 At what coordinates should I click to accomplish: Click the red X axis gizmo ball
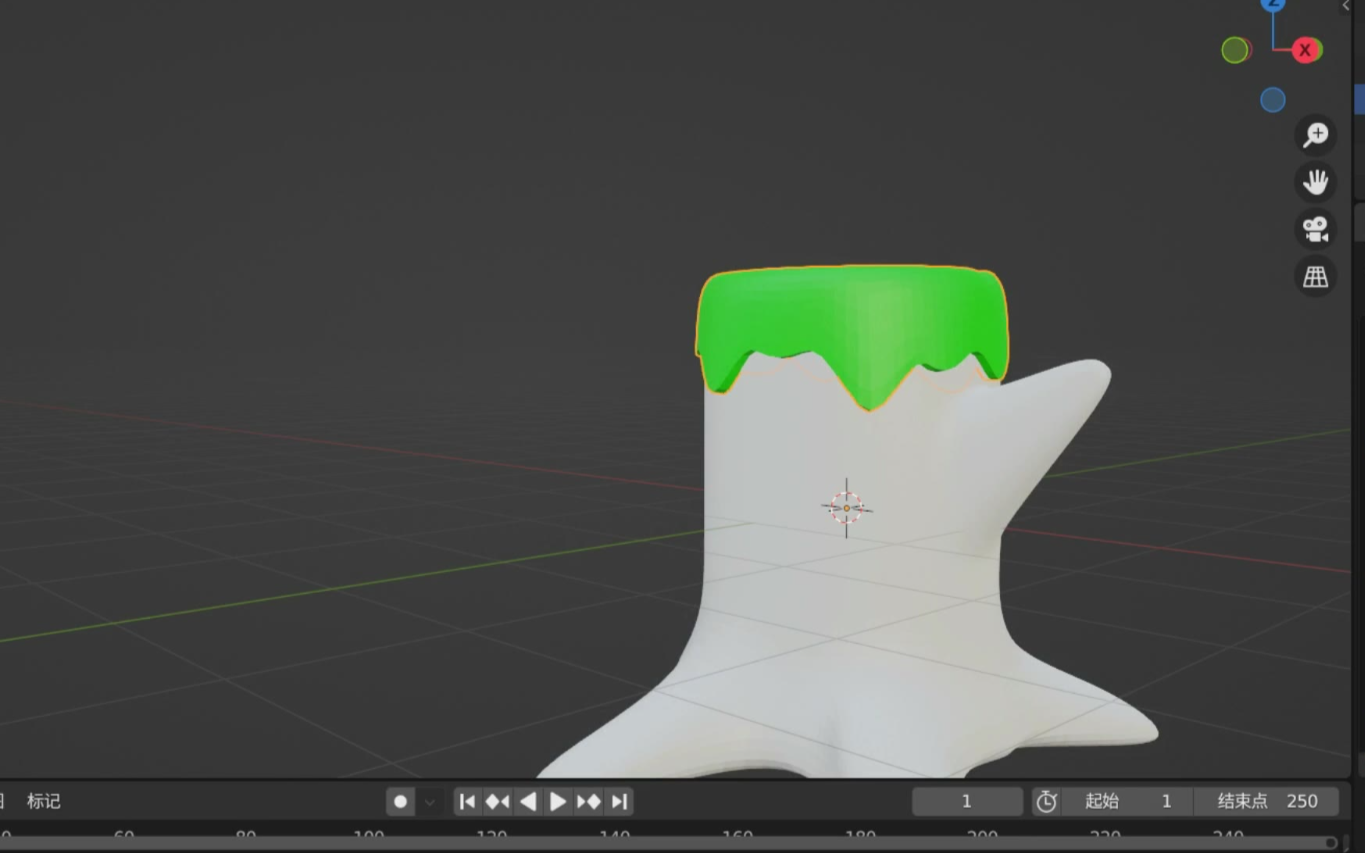coord(1305,50)
